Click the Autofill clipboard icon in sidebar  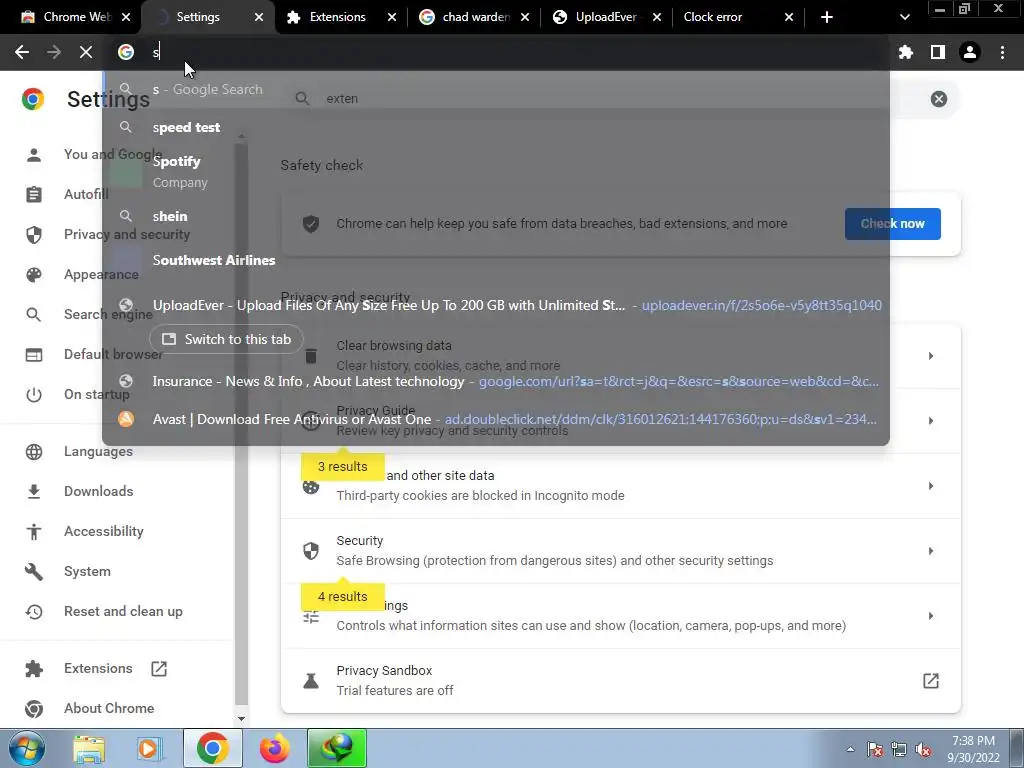34,195
